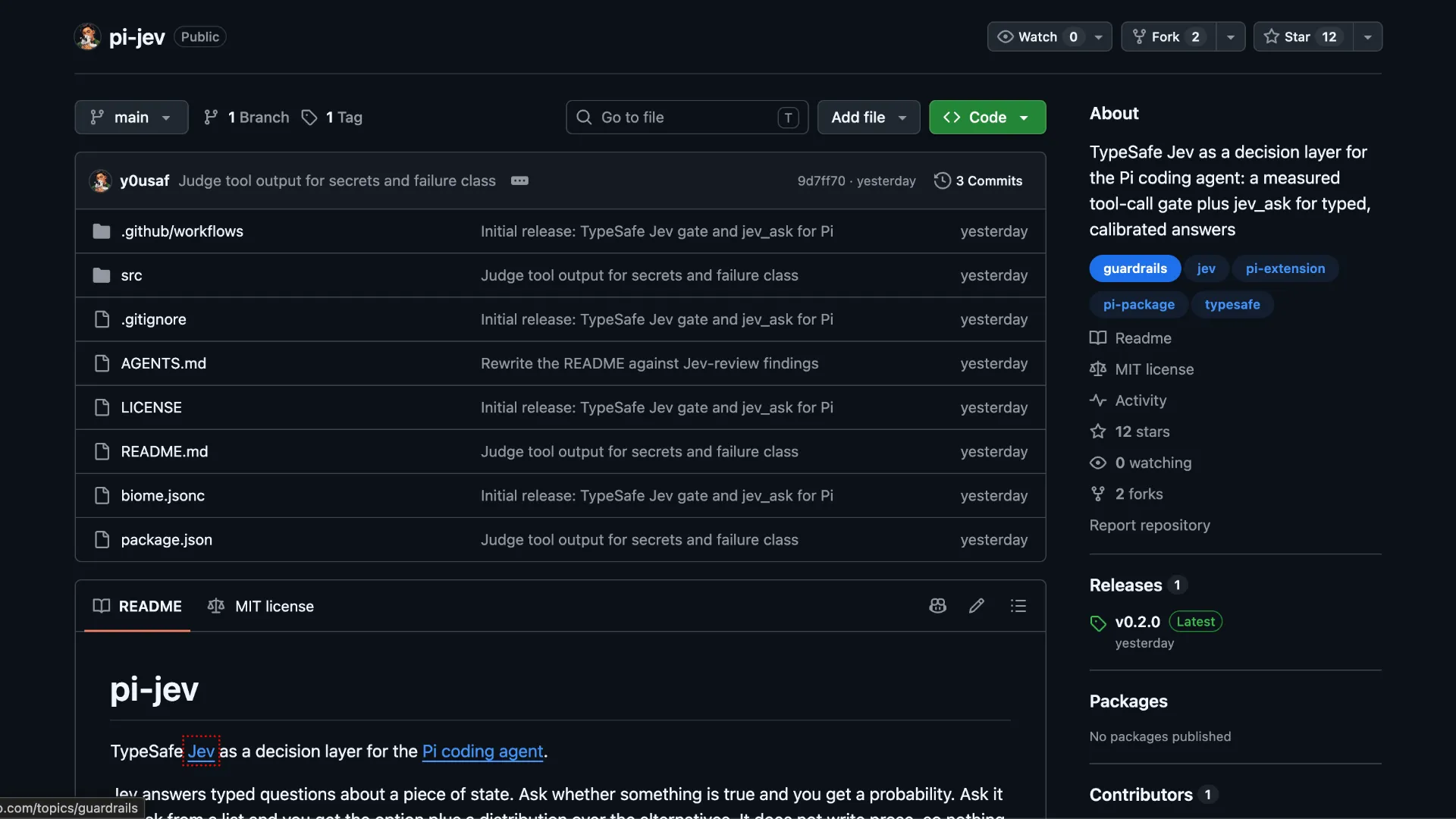
Task: Open the 3 Commits history link
Action: 978,180
